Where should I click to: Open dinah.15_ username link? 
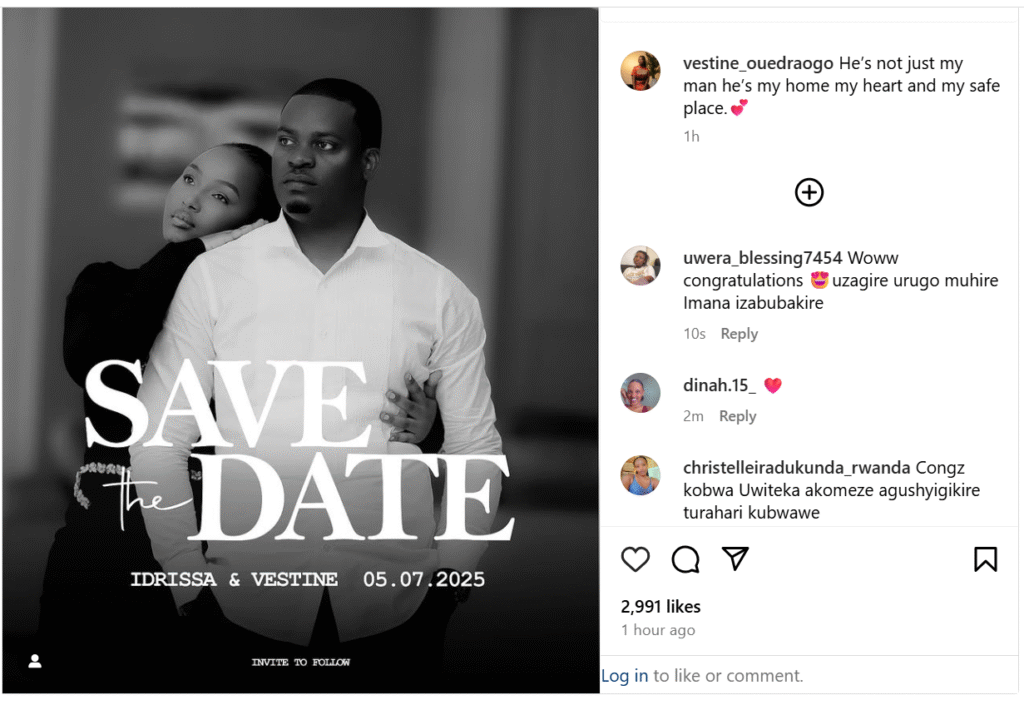pyautogui.click(x=719, y=385)
